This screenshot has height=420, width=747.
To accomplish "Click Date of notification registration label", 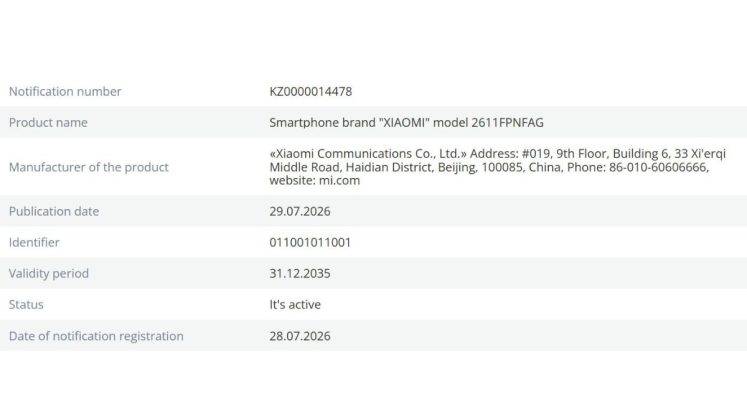I will (96, 336).
